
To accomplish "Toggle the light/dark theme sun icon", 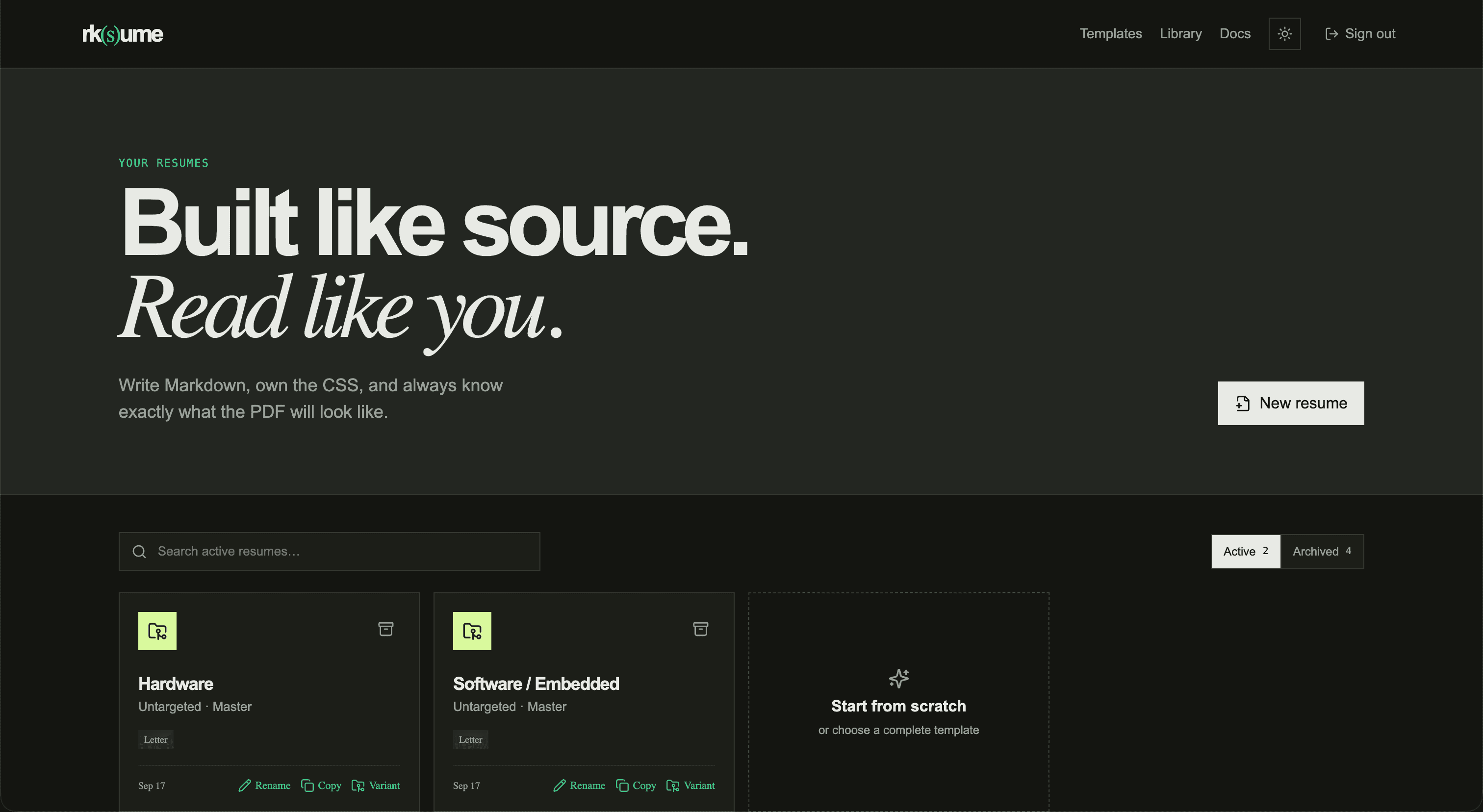I will pos(1284,34).
